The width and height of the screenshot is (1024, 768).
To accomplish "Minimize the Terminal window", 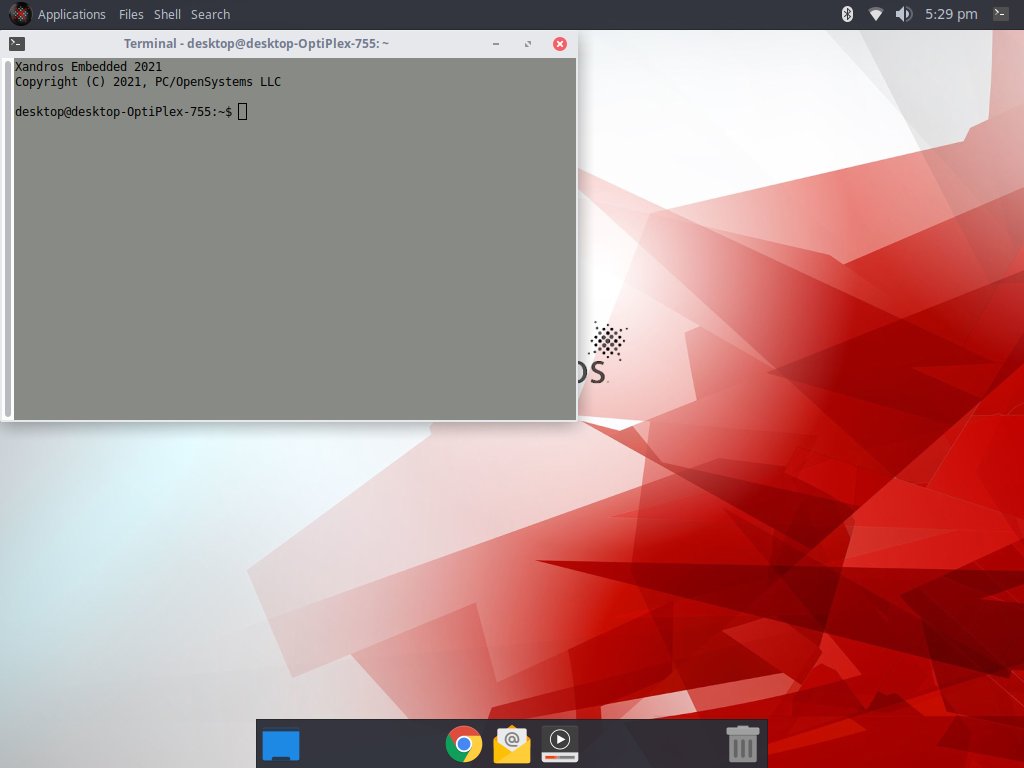I will [x=496, y=44].
